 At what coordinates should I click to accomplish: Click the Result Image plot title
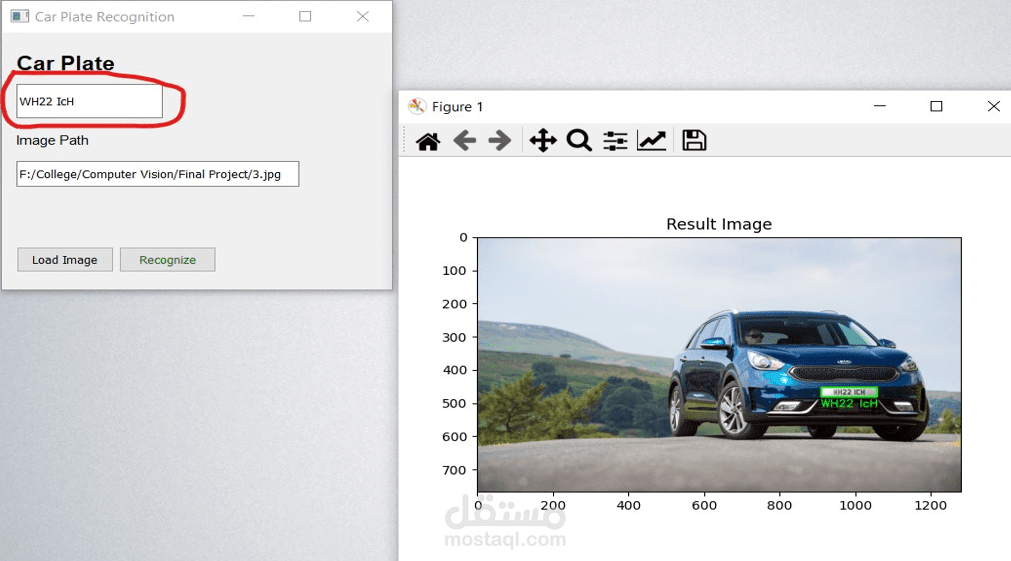click(x=719, y=224)
